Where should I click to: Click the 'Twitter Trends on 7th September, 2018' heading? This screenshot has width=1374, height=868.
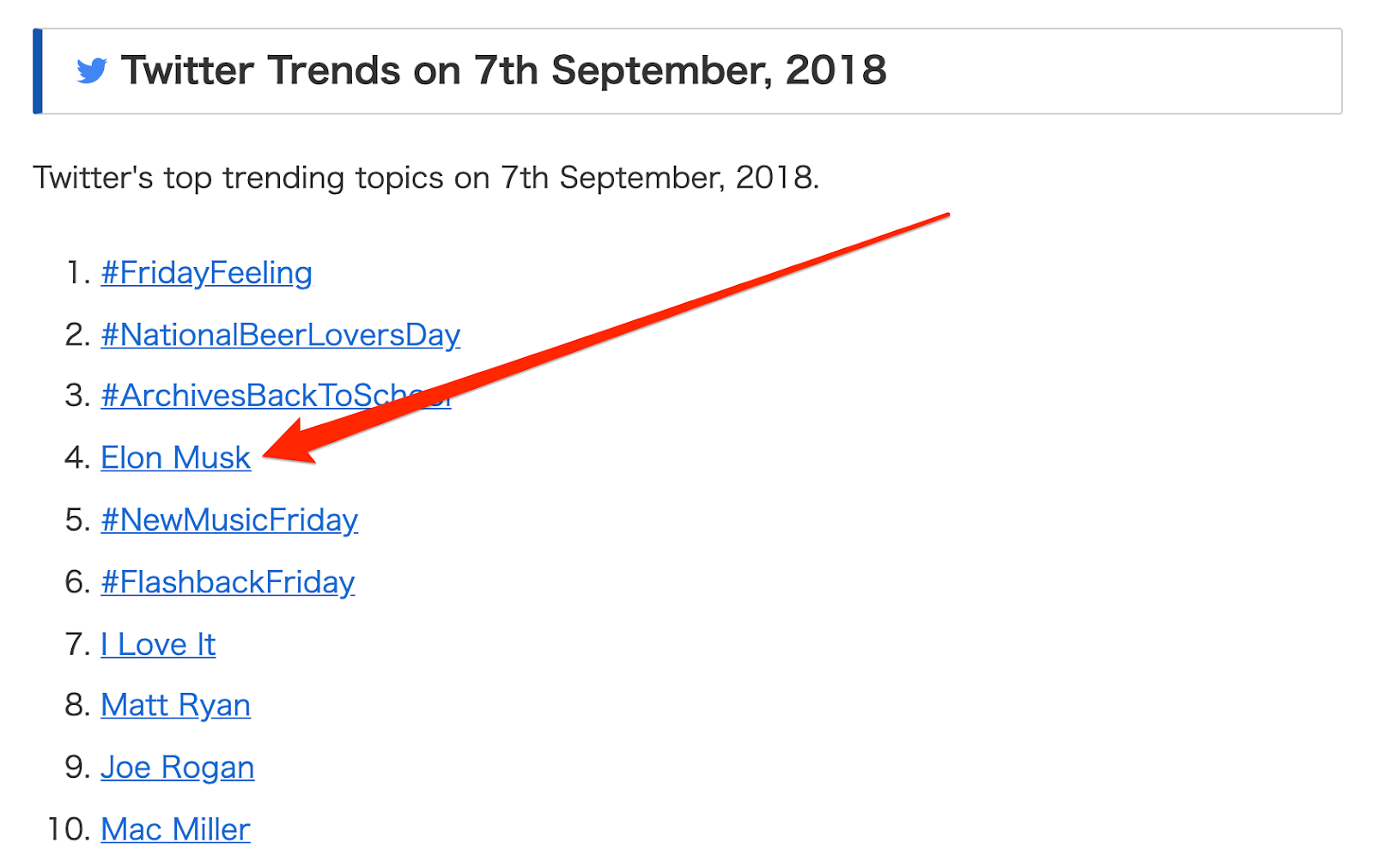tap(503, 70)
